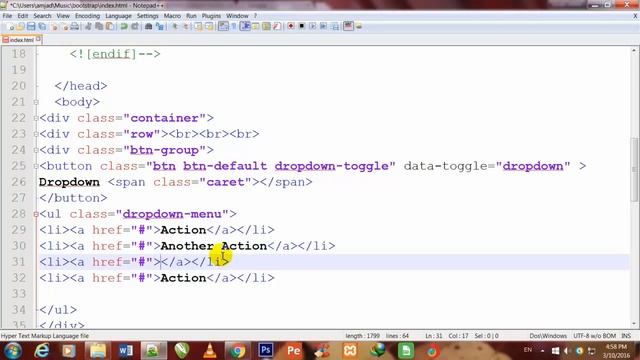Open the Macro menu
640x360 pixels.
(x=172, y=16)
